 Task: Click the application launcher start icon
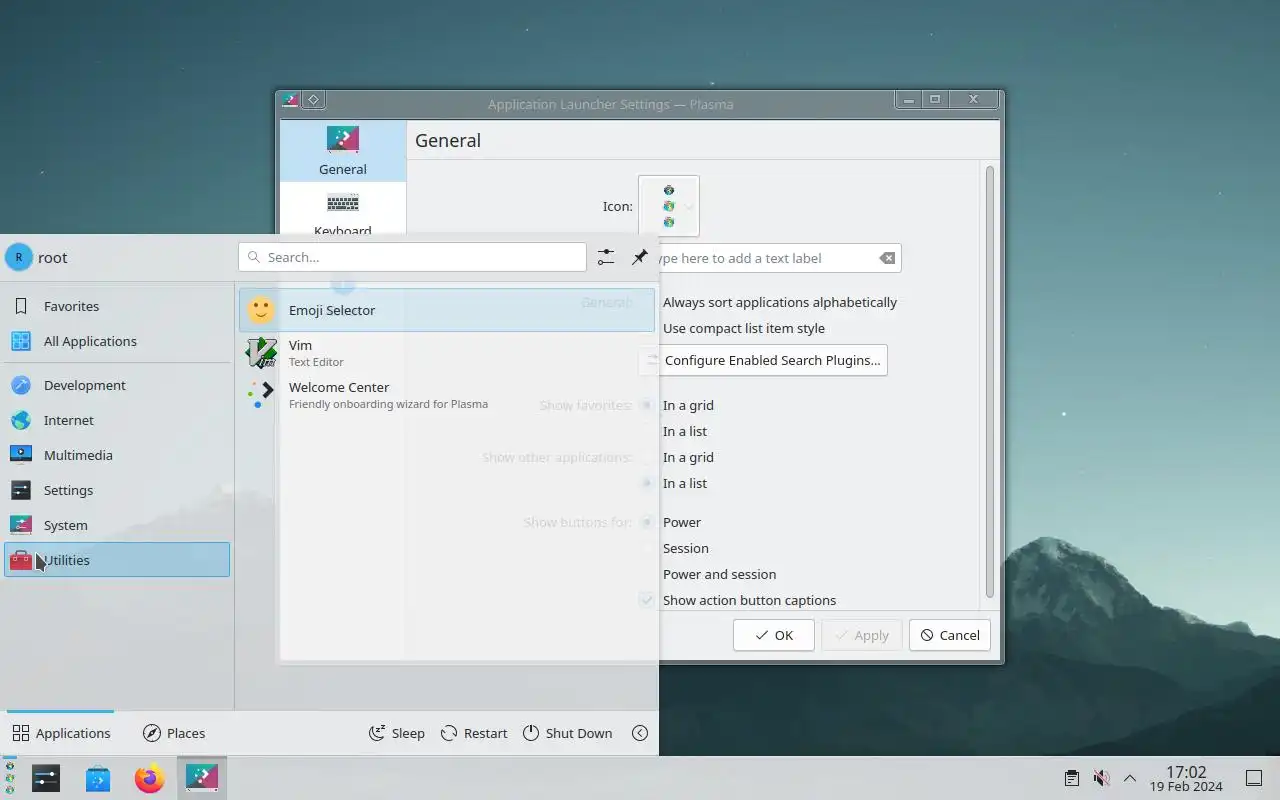(10, 778)
